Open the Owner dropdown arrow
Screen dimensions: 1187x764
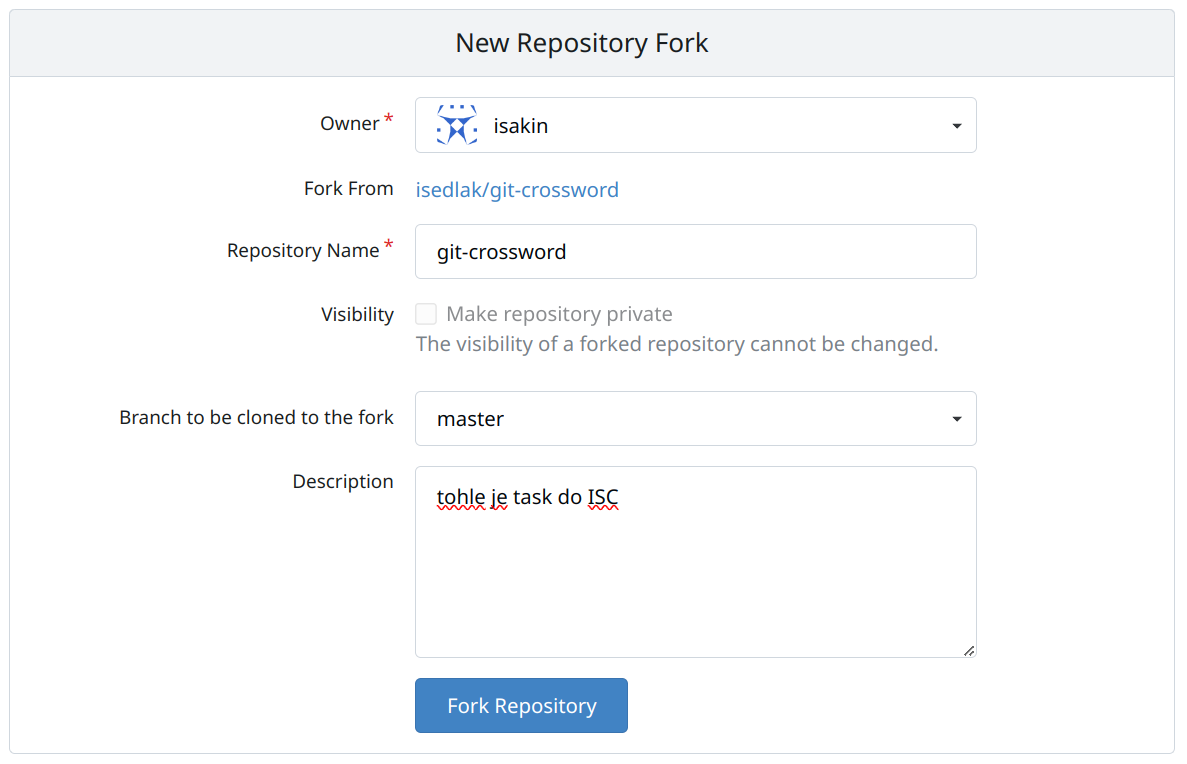[957, 126]
